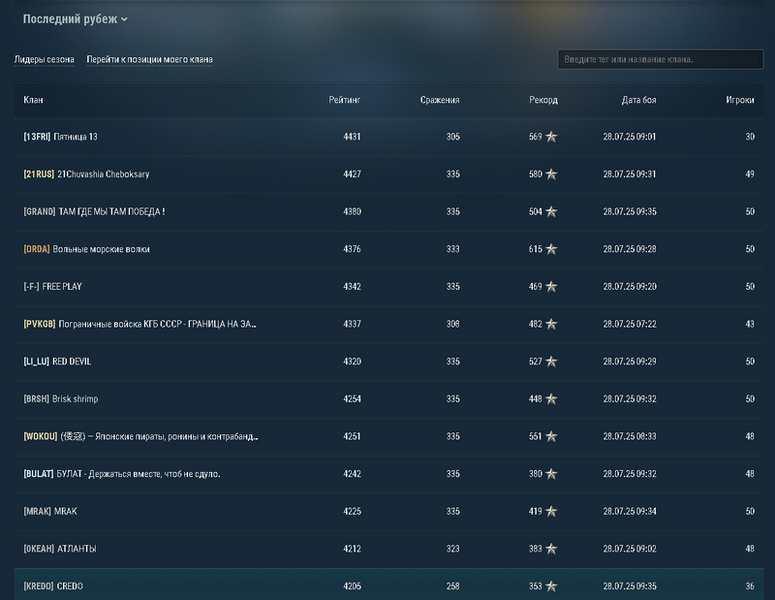Click the star icon in the GRAND clan row
The height and width of the screenshot is (600, 775).
pyautogui.click(x=551, y=212)
